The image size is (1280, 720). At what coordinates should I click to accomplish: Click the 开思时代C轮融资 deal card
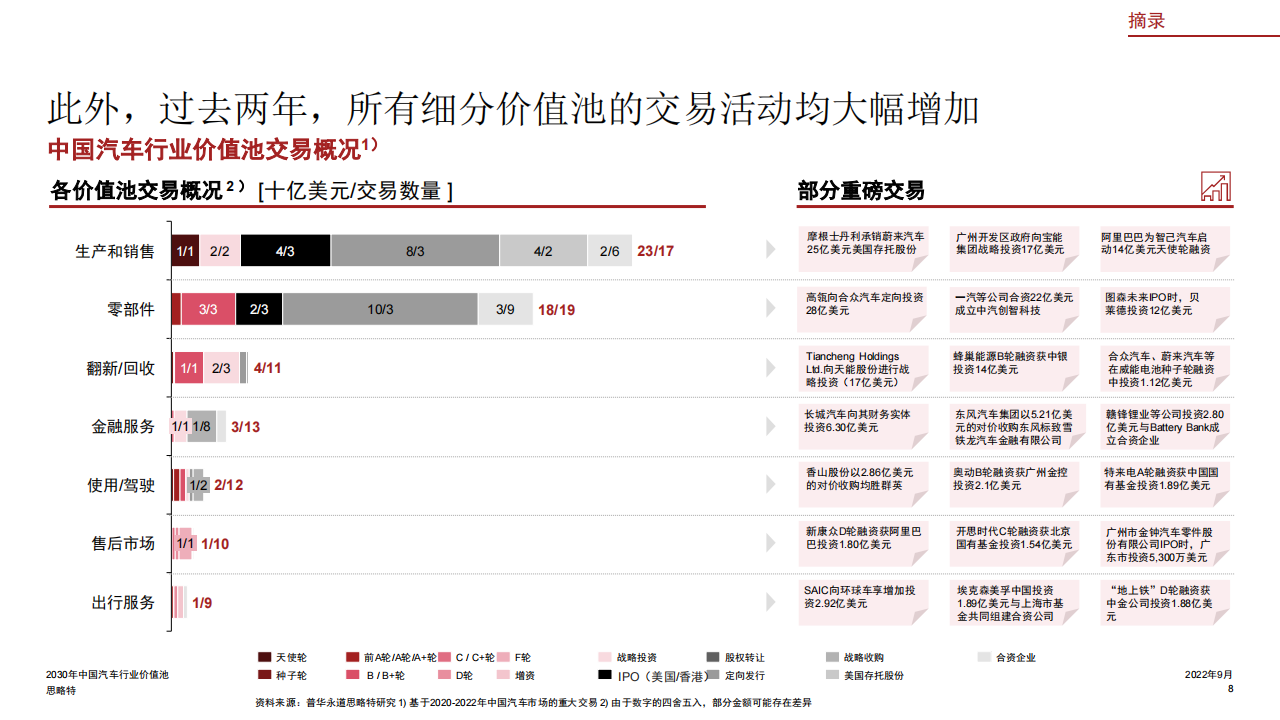pyautogui.click(x=1014, y=543)
